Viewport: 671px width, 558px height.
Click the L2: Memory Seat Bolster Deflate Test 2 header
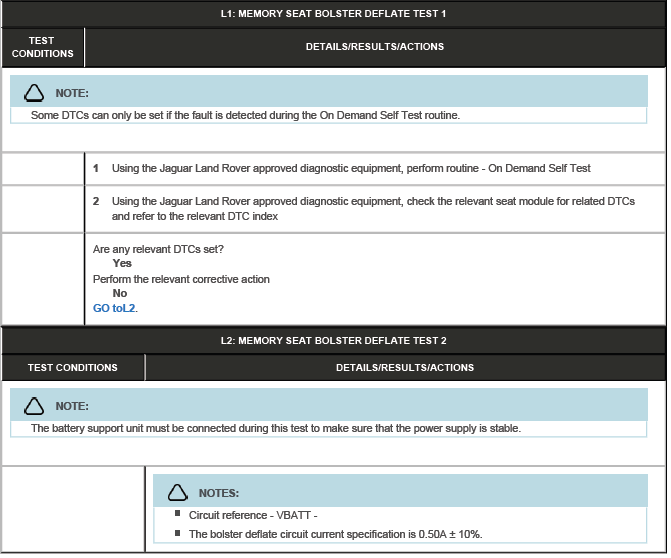333,341
